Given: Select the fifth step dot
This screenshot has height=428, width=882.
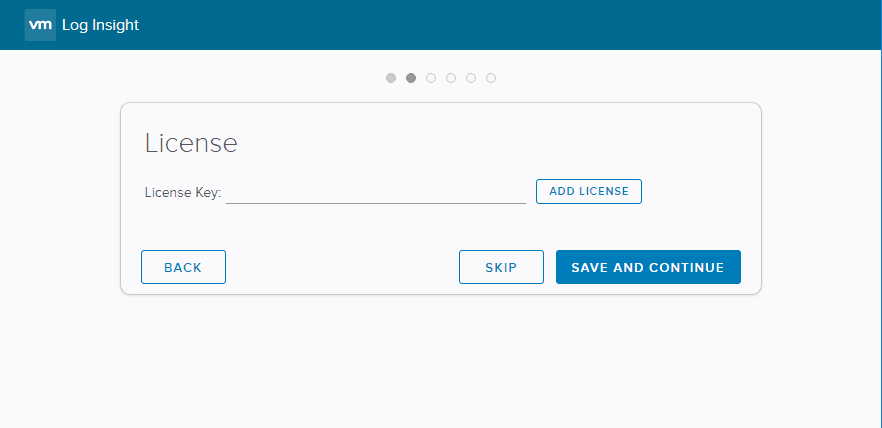Looking at the screenshot, I should (x=471, y=78).
